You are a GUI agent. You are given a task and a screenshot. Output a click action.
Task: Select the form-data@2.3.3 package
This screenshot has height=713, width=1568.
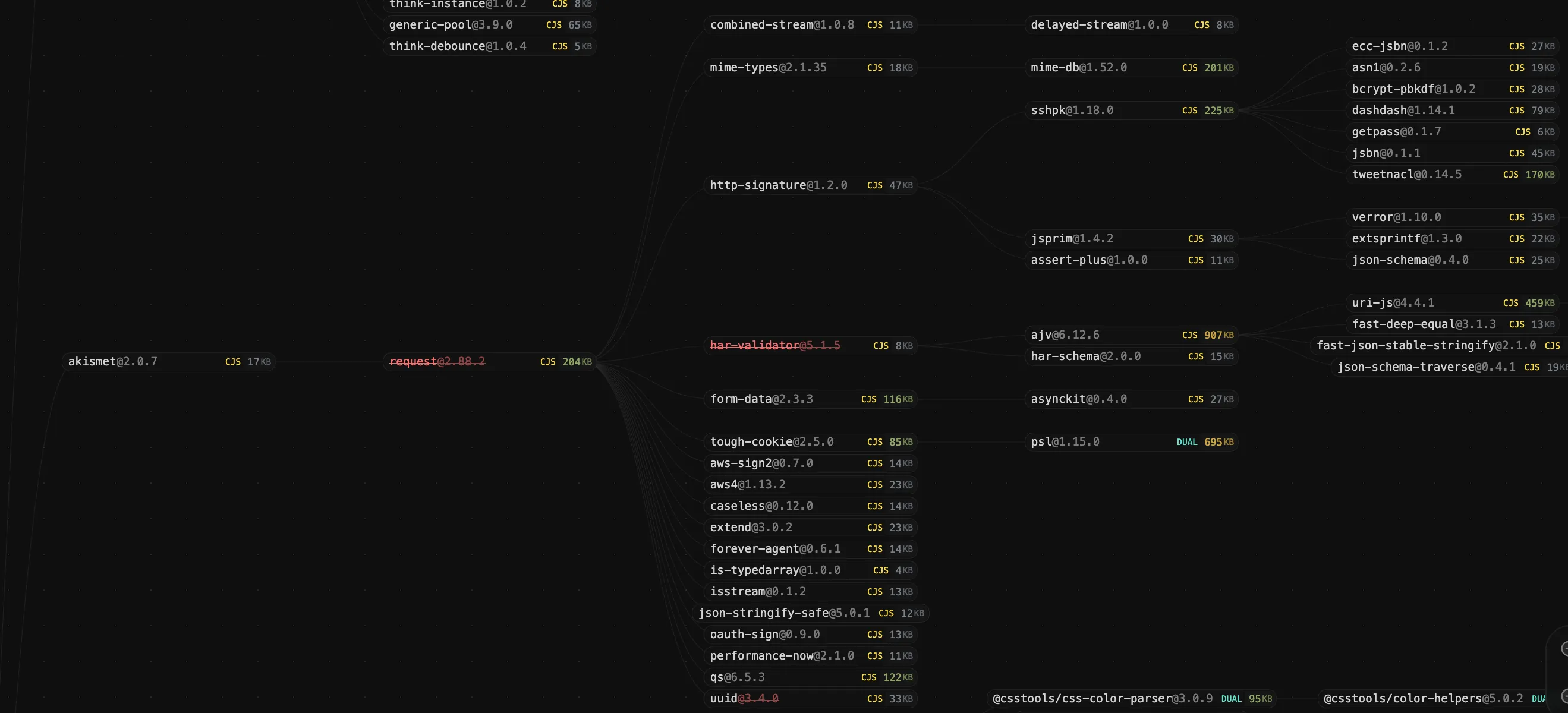[x=761, y=399]
